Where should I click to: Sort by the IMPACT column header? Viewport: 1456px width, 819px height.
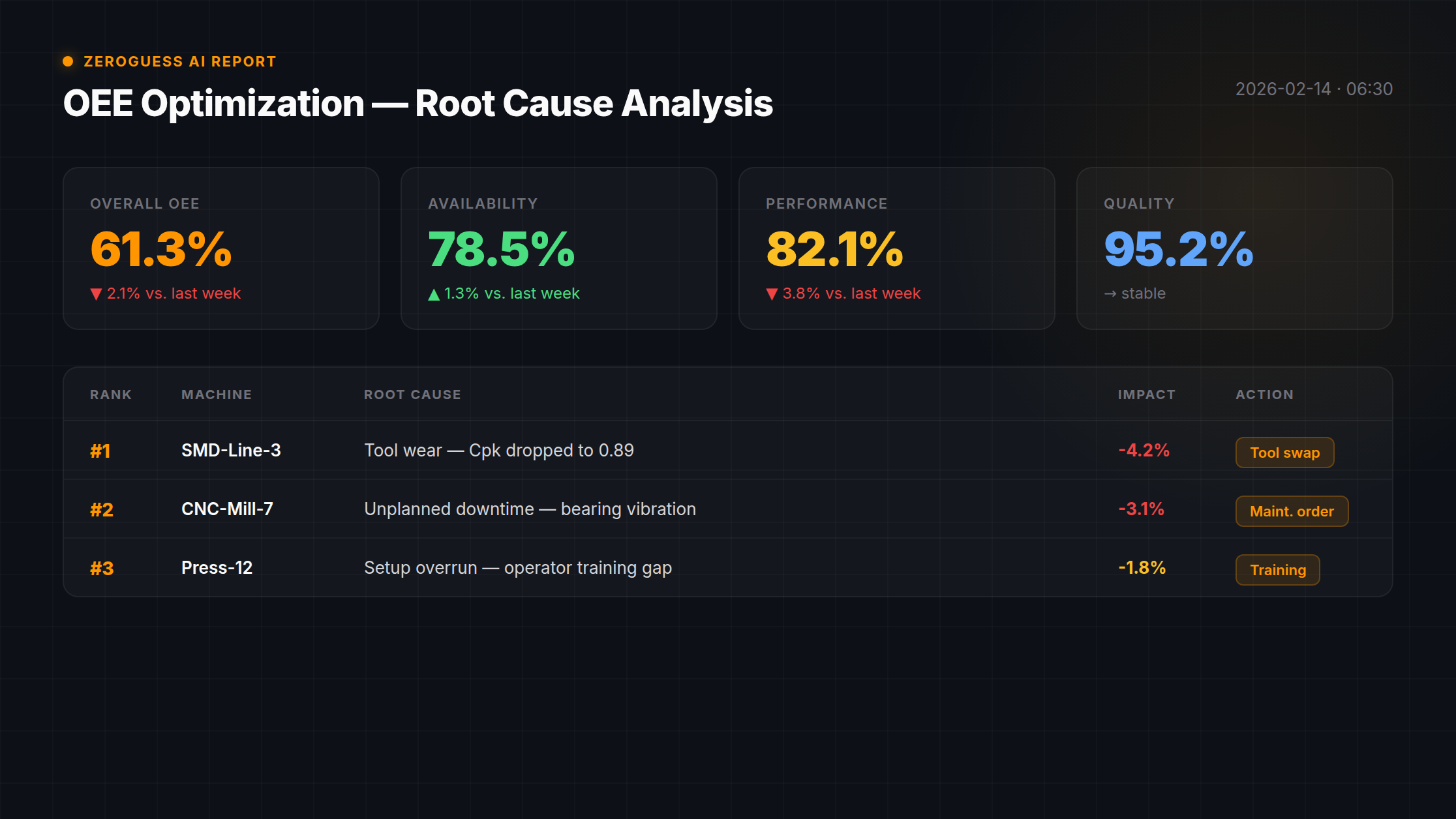pyautogui.click(x=1146, y=394)
